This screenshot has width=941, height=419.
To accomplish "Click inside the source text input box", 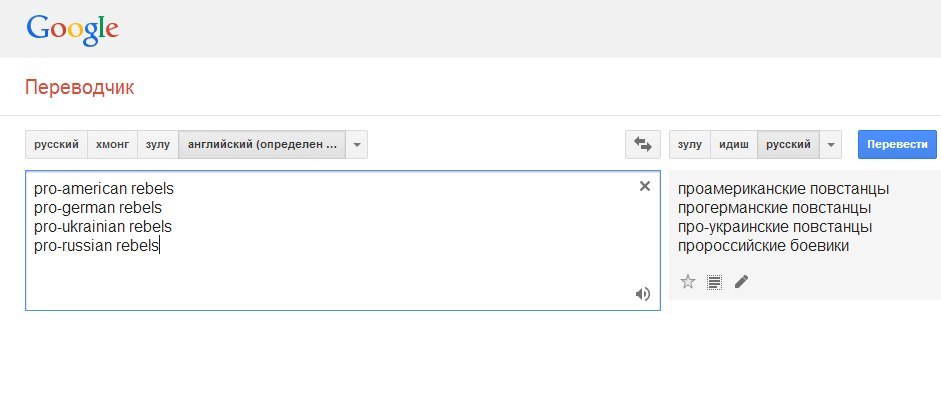I will [x=343, y=241].
